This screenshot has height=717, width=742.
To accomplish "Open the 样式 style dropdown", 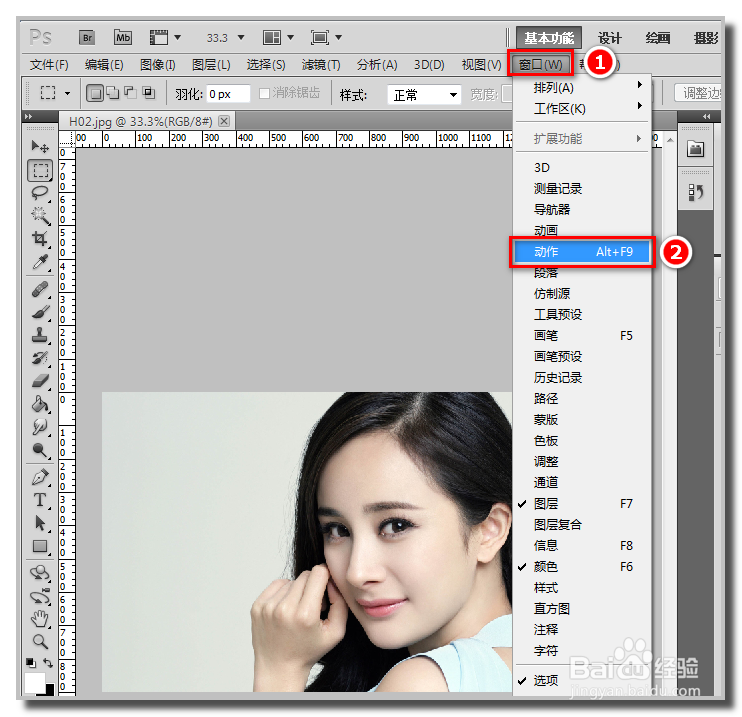I will coord(424,95).
